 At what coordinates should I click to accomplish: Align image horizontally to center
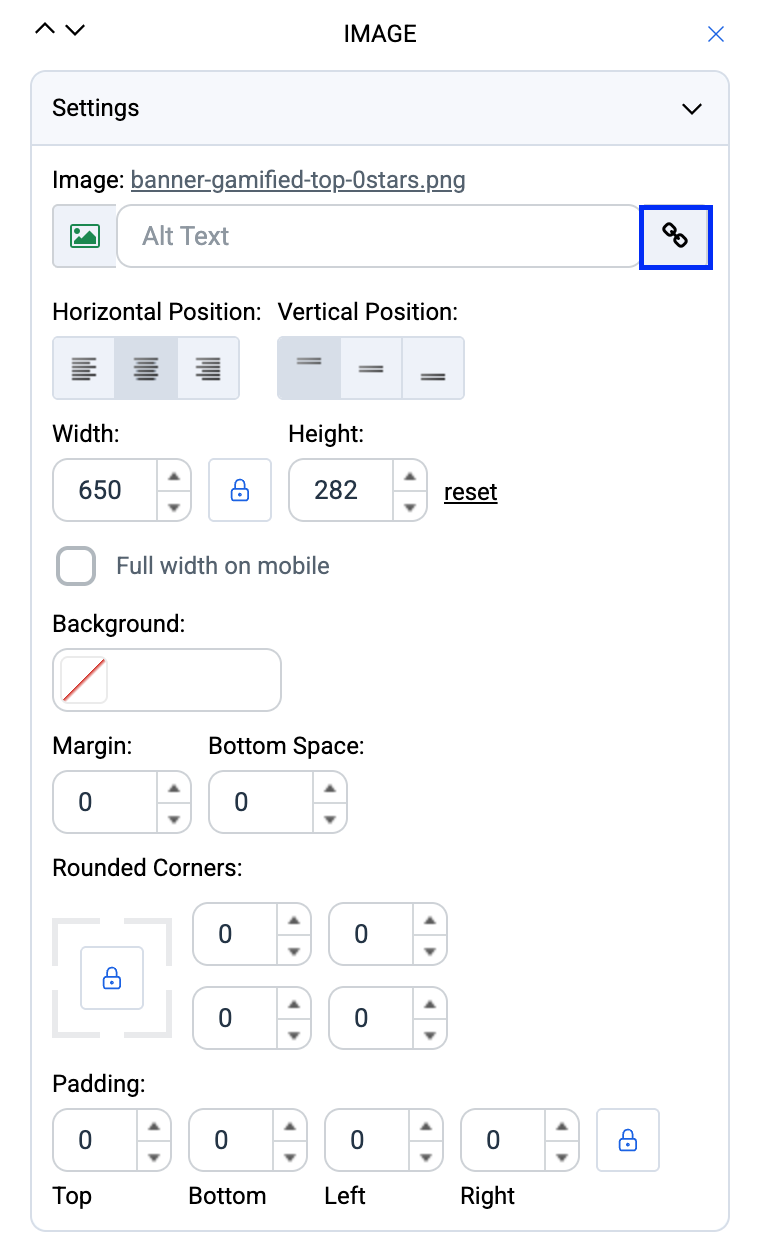click(146, 368)
